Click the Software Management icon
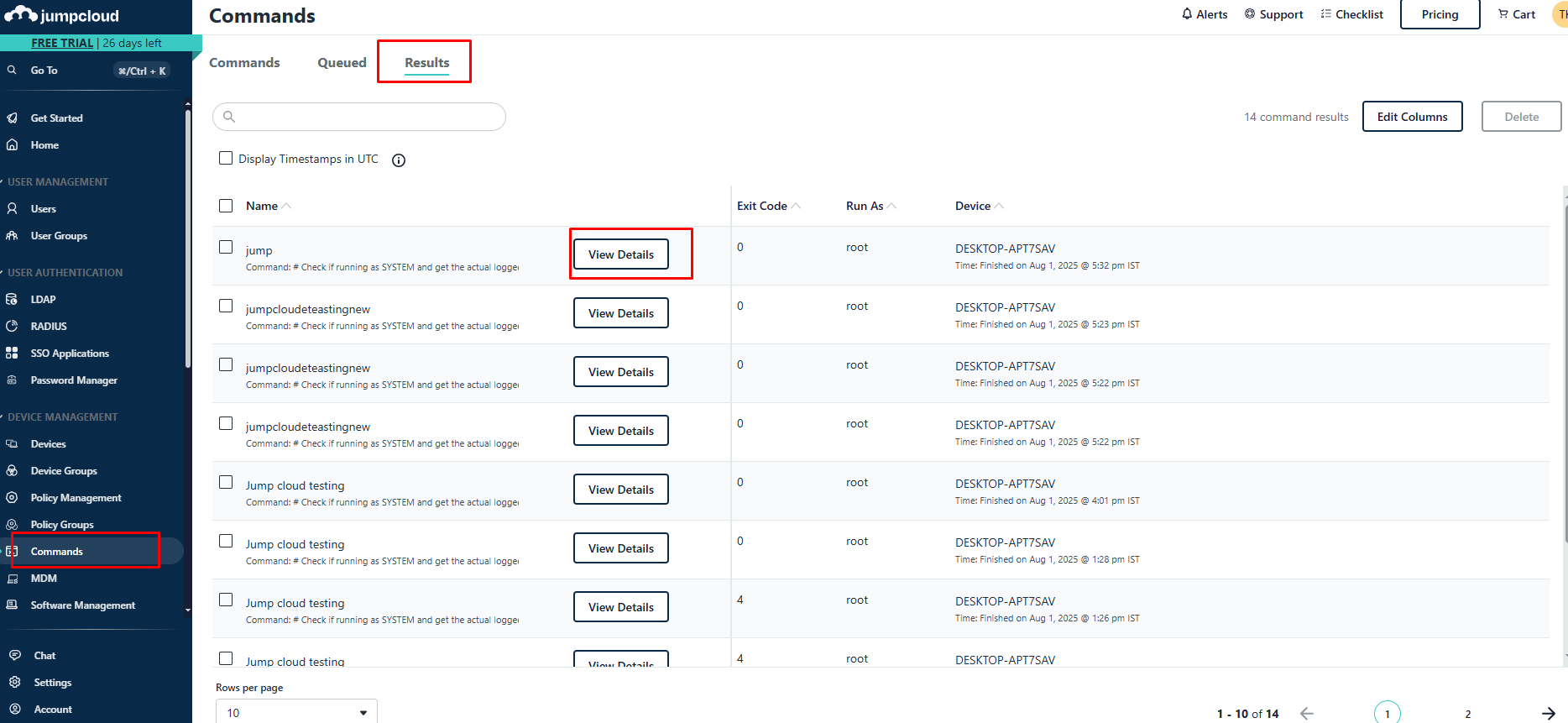The image size is (1568, 723). [12, 605]
